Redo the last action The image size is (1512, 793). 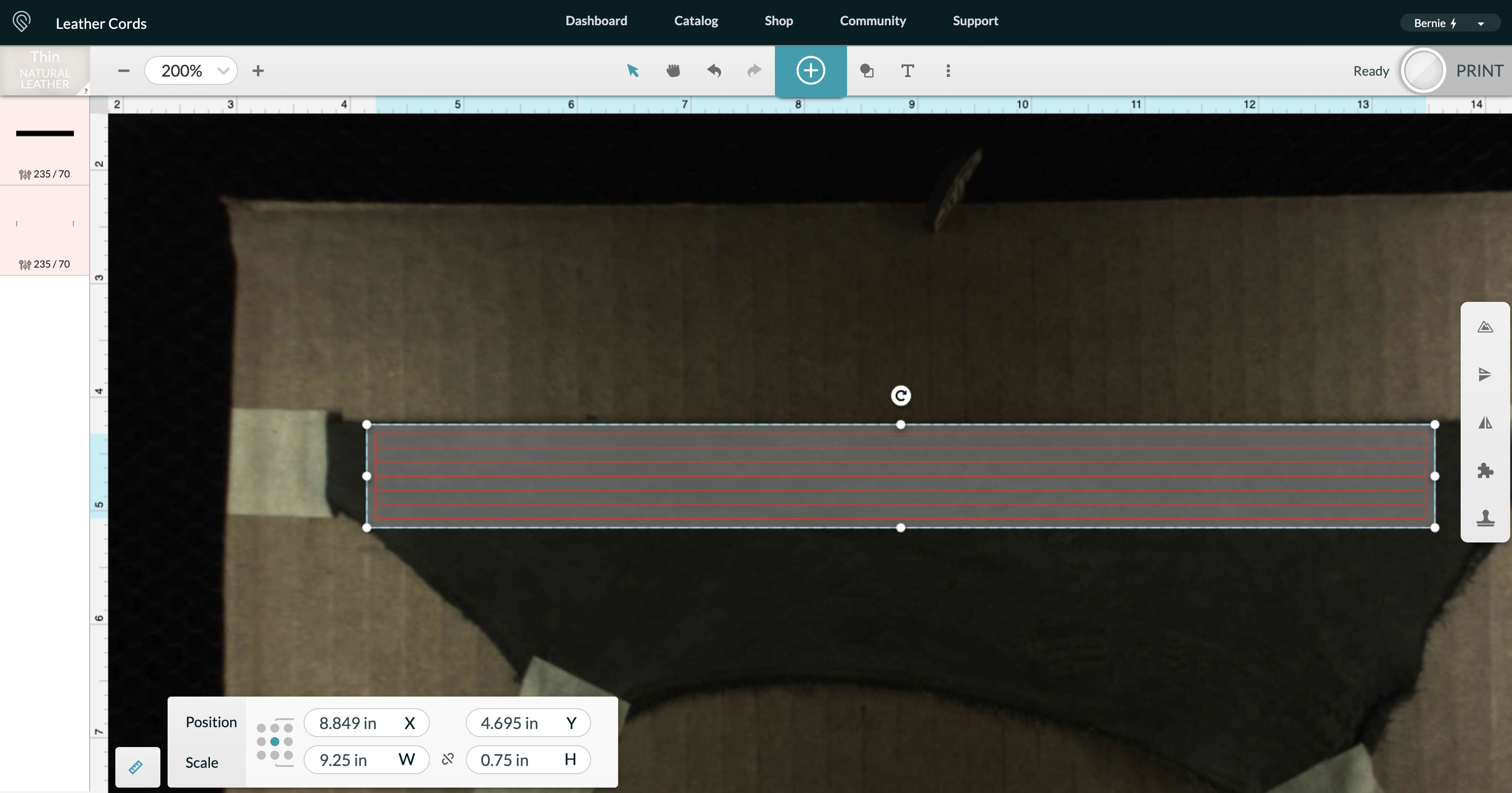[754, 71]
